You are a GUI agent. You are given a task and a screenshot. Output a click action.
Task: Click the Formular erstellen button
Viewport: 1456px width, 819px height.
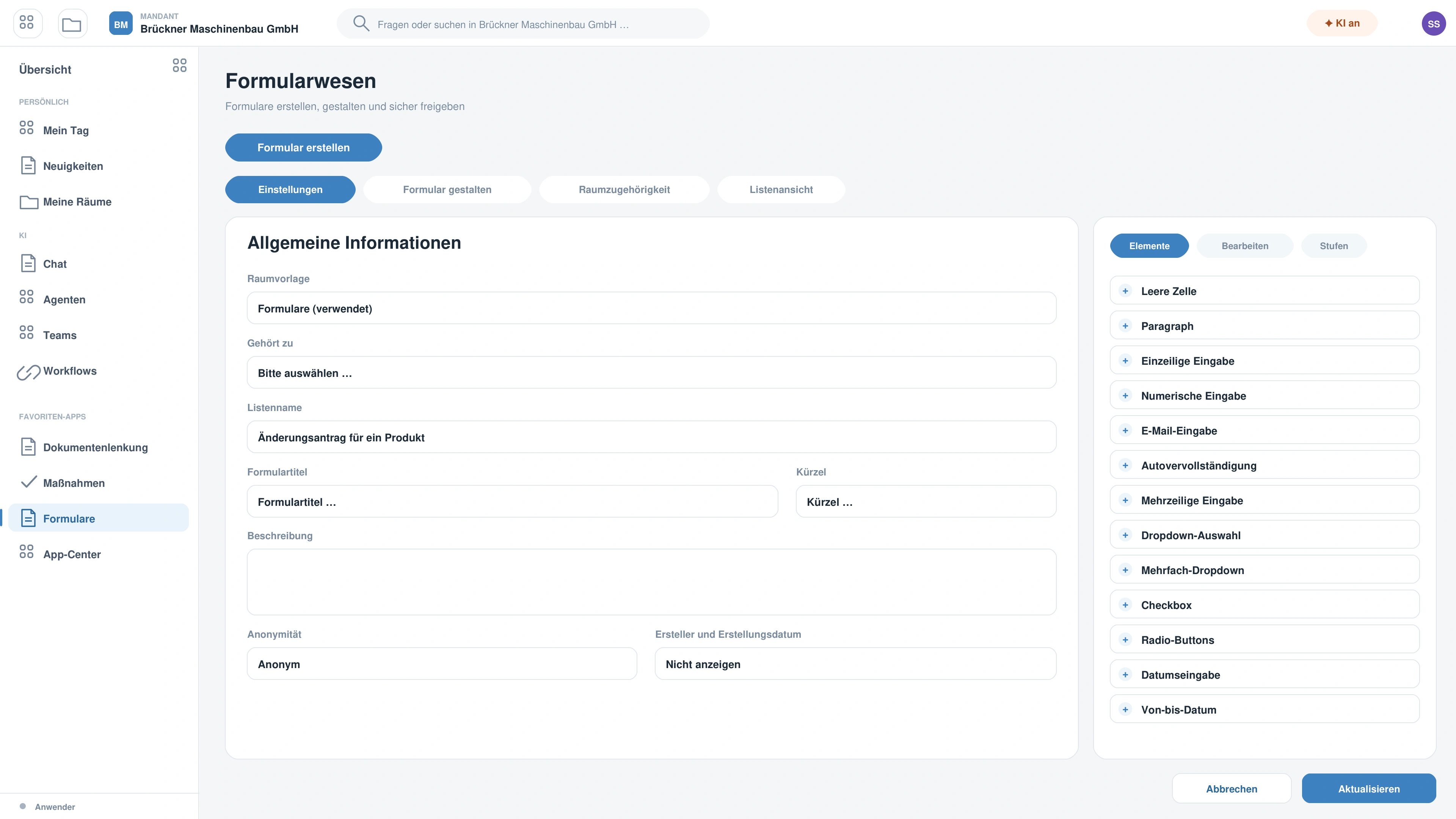coord(303,147)
